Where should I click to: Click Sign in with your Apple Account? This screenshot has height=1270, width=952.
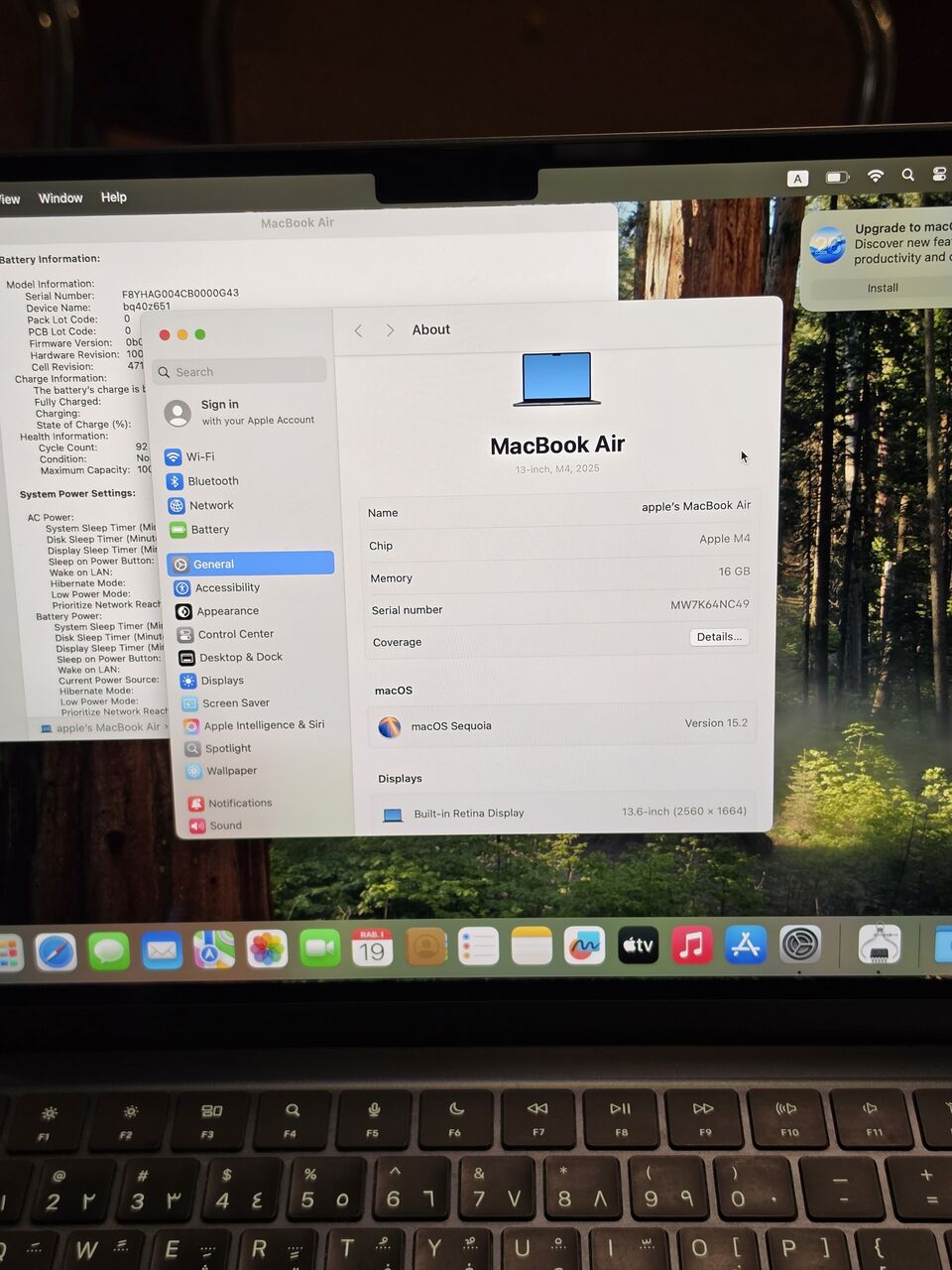[x=241, y=412]
